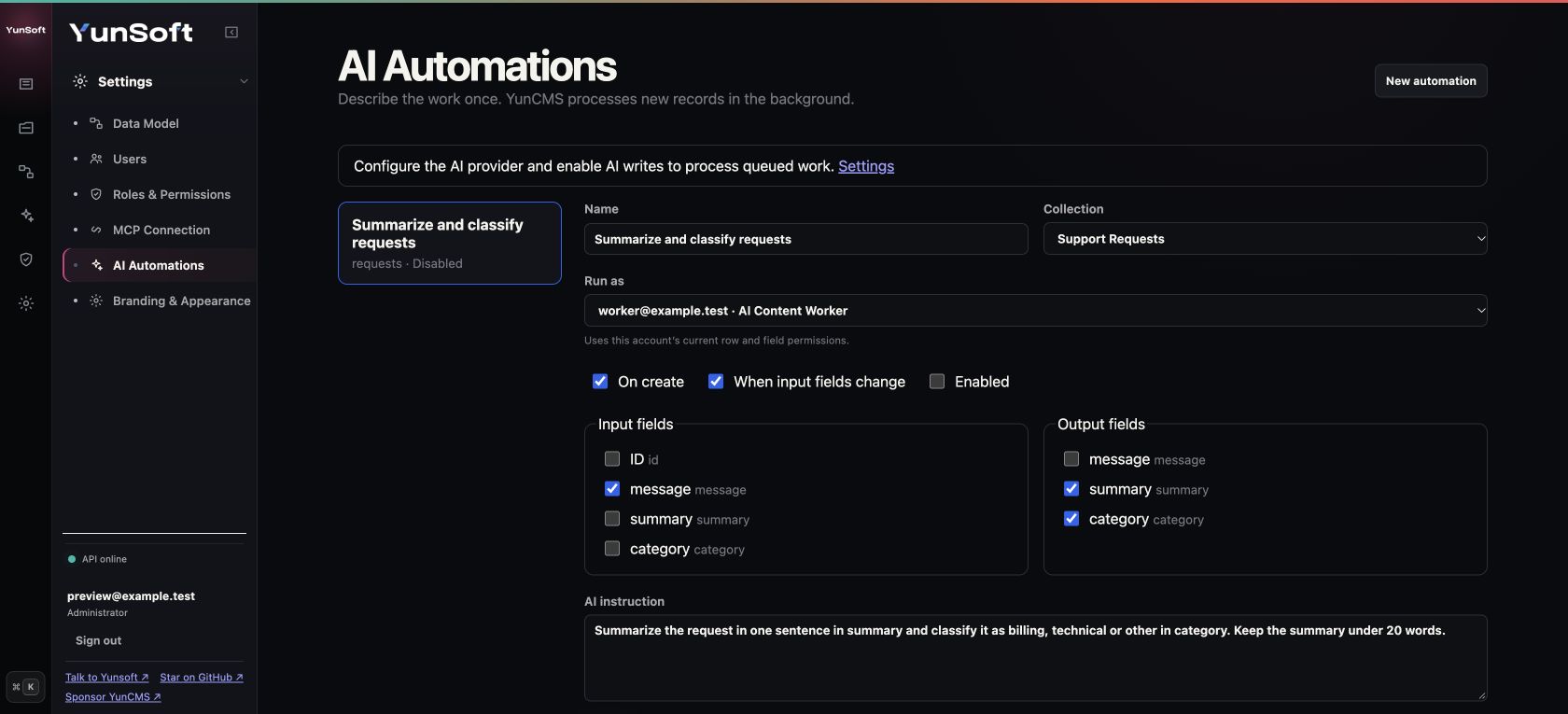1568x714 pixels.
Task: Check ID in Input fields
Action: [612, 458]
